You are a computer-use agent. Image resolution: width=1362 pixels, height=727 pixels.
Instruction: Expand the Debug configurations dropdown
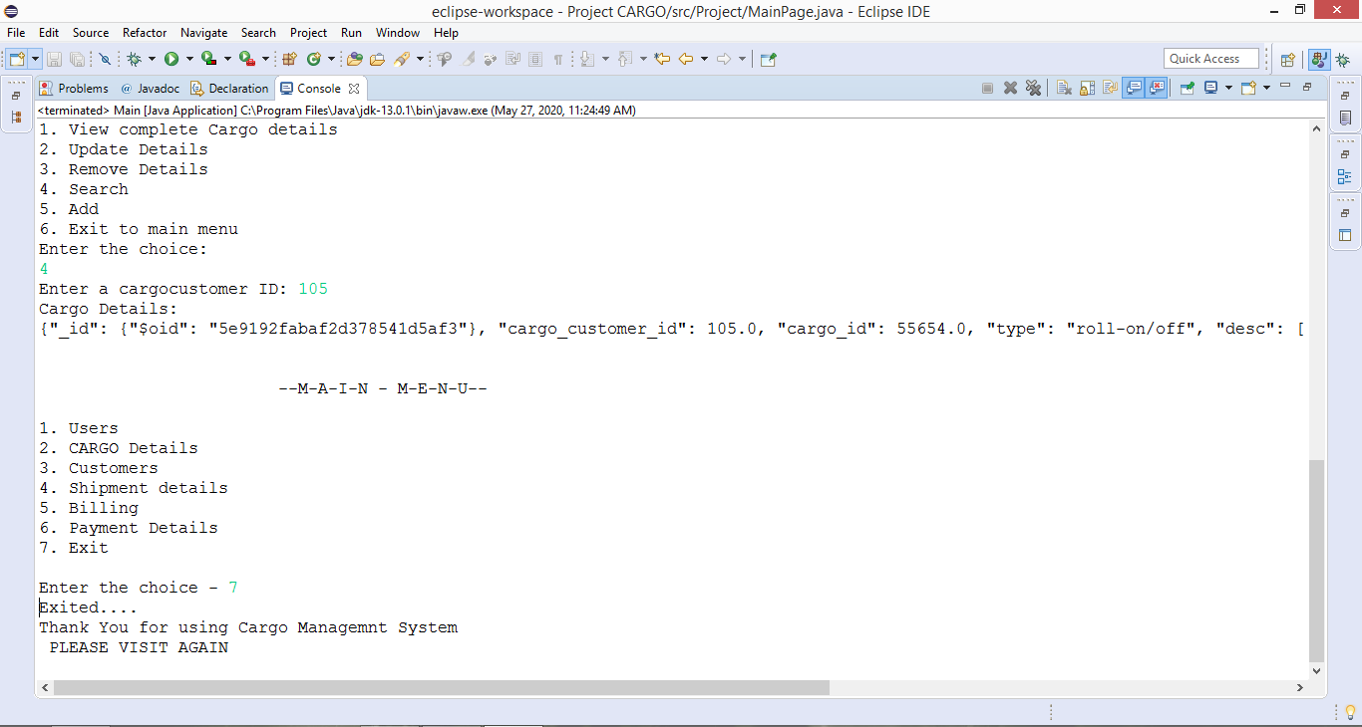(152, 59)
